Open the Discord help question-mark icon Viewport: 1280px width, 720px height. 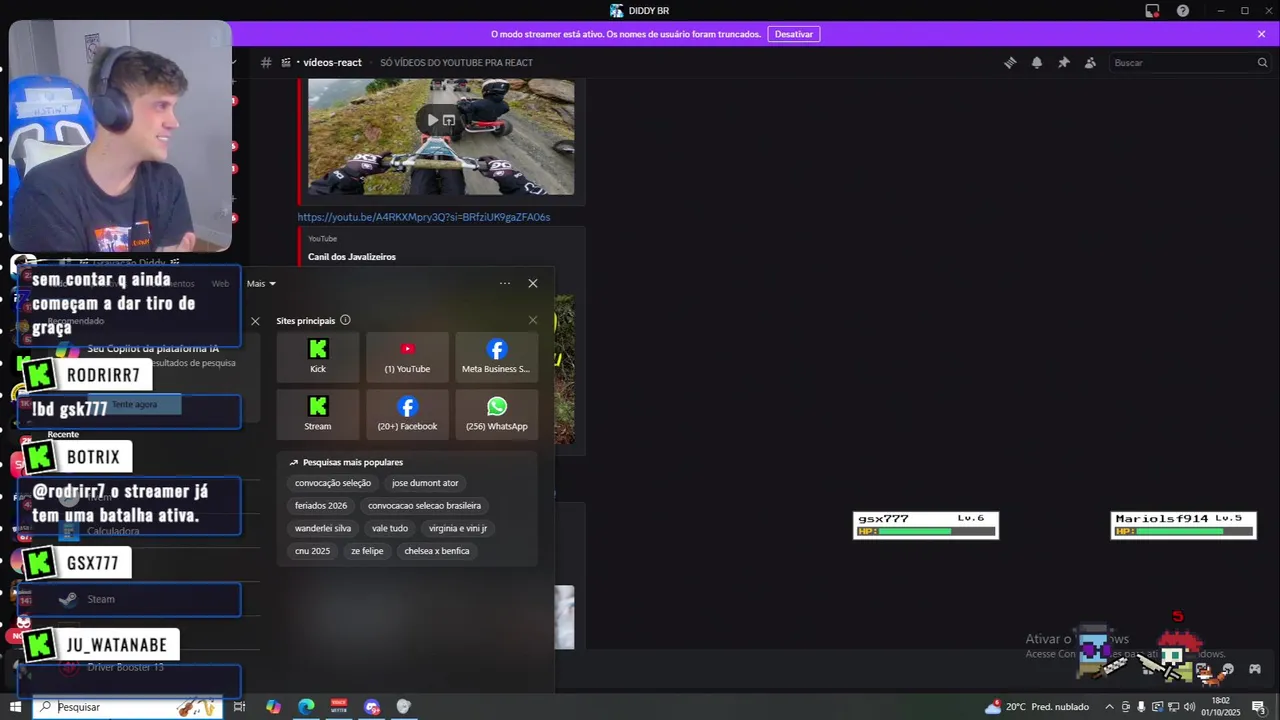coord(1183,11)
